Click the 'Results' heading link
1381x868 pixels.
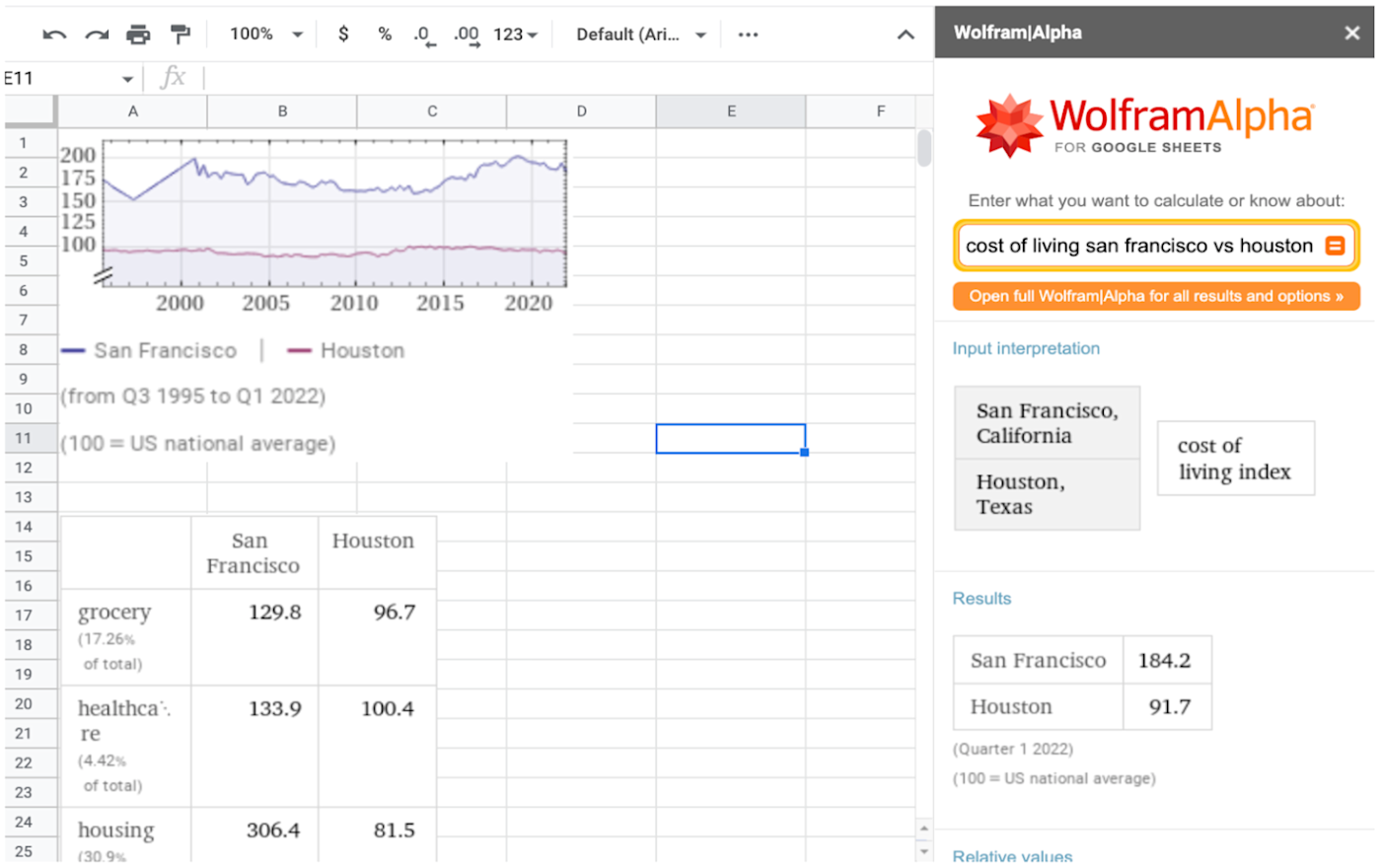[x=981, y=599]
